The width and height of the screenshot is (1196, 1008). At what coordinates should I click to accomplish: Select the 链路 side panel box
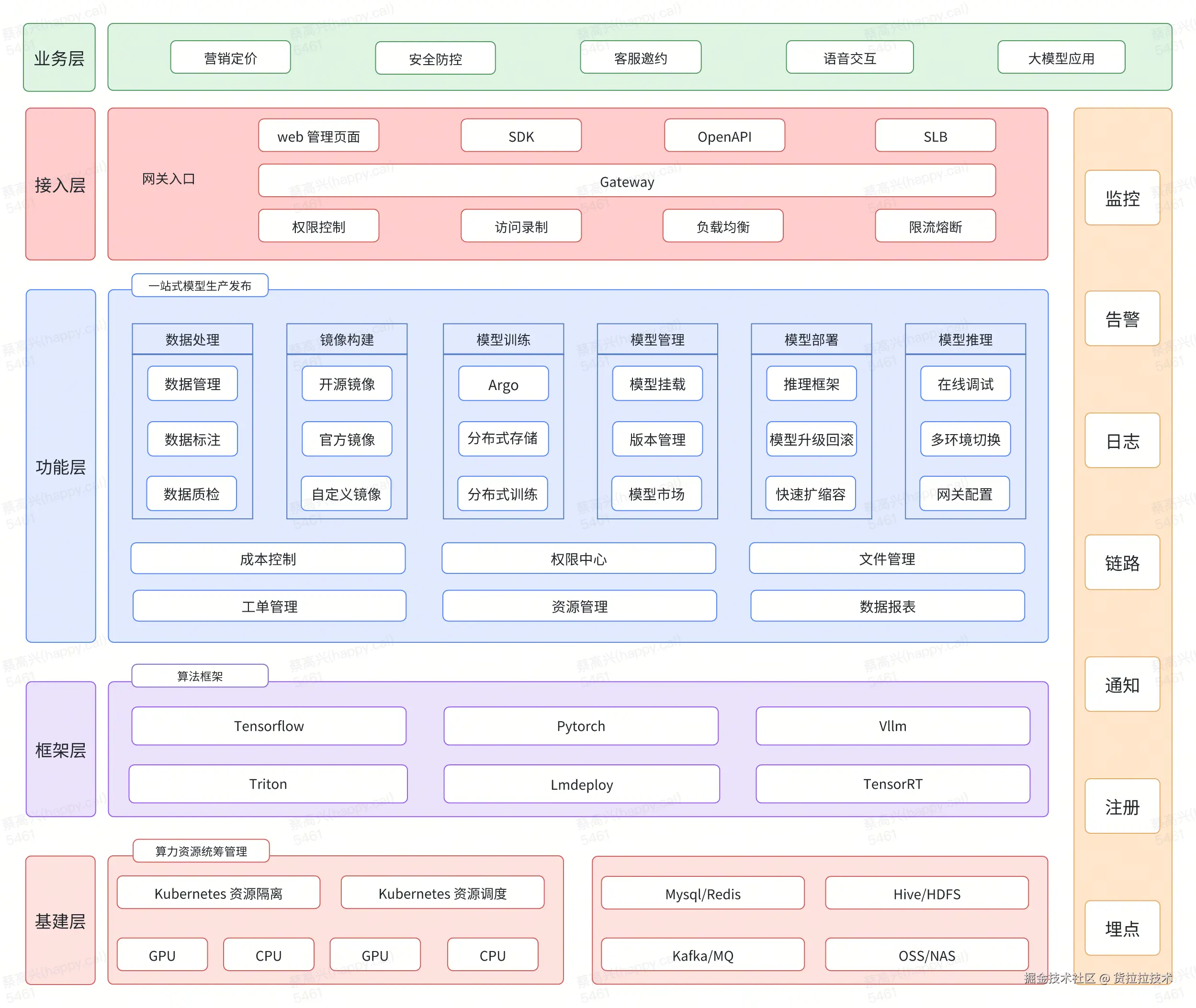(x=1122, y=562)
